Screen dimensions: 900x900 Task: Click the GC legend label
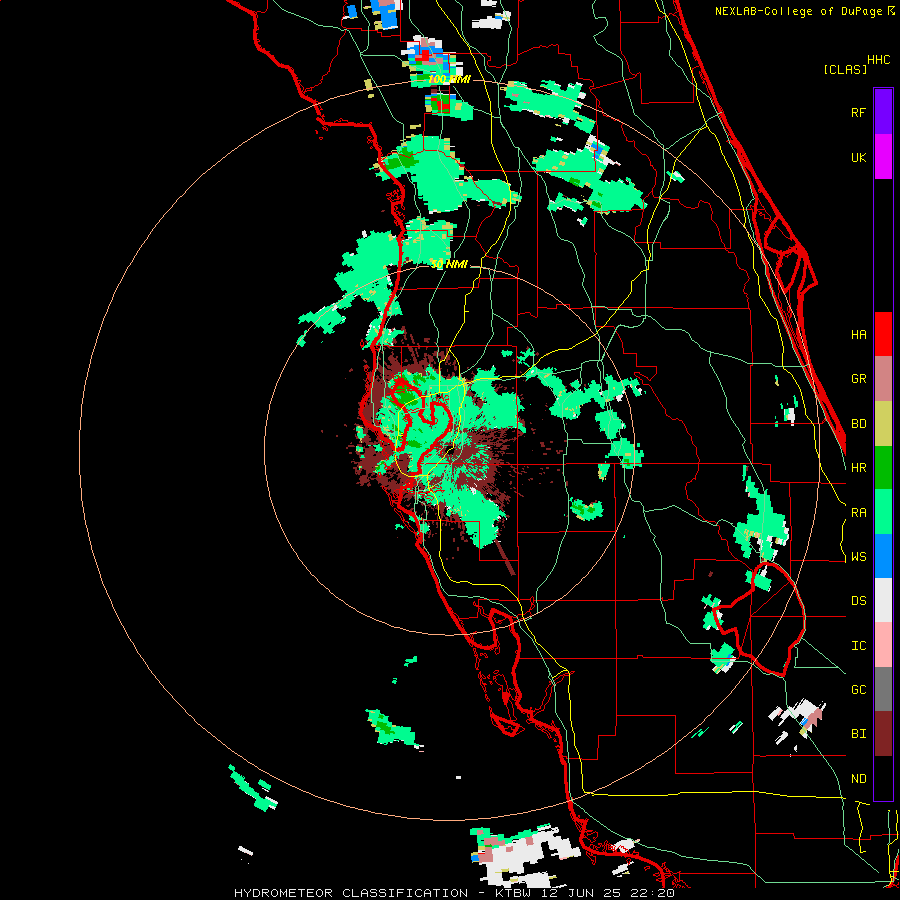pyautogui.click(x=859, y=690)
